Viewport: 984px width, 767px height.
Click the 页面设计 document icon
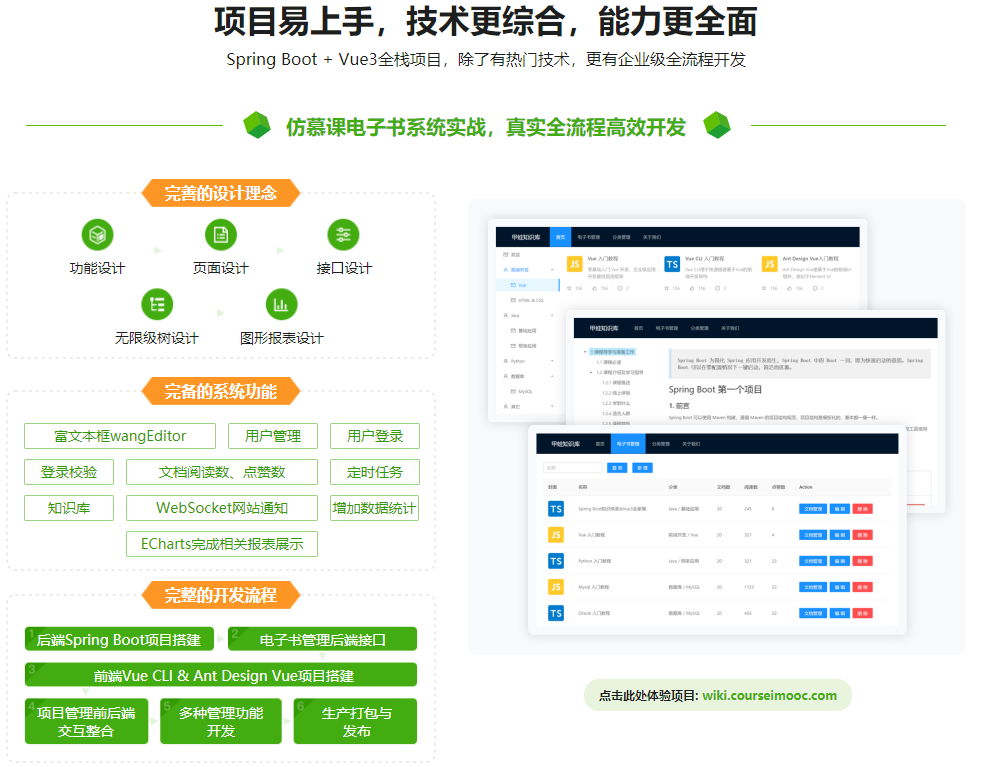coord(220,234)
